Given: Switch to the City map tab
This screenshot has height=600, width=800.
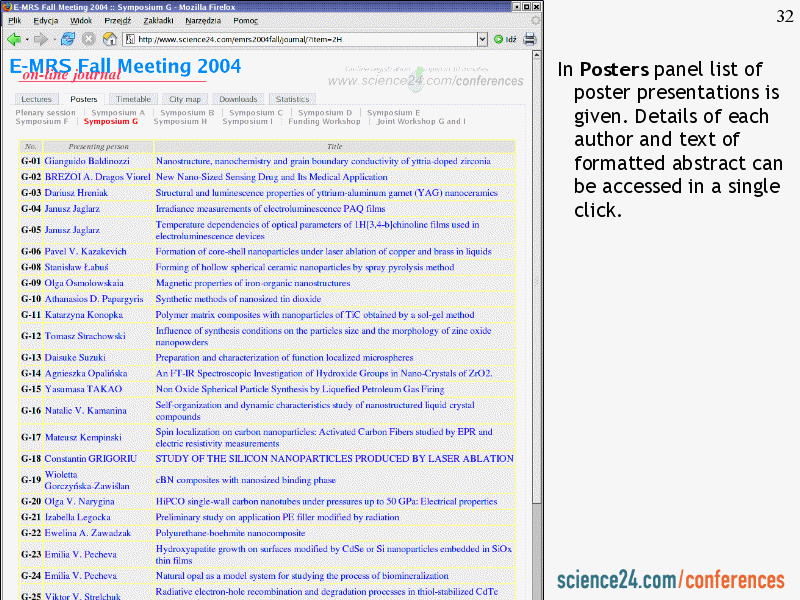Looking at the screenshot, I should tap(184, 99).
